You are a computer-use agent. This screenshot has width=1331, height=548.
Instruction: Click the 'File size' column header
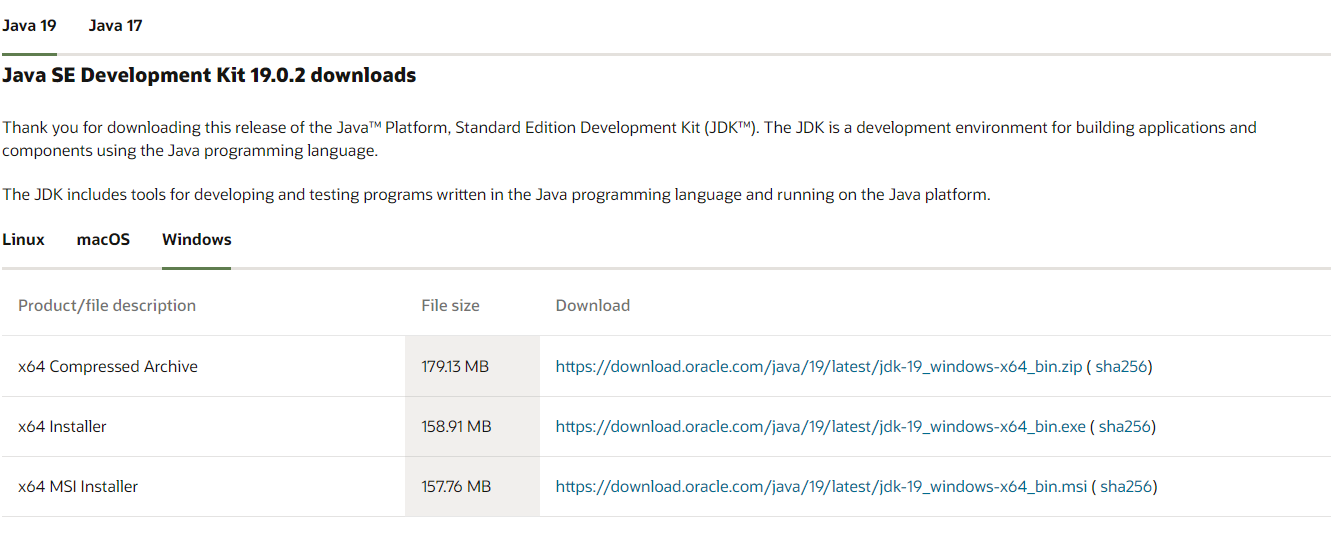click(450, 306)
